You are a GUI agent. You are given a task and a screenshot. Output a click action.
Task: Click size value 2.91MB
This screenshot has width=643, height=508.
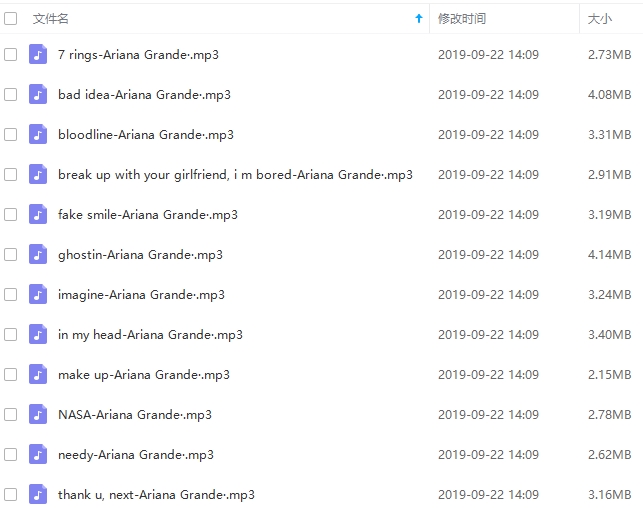[x=609, y=175]
